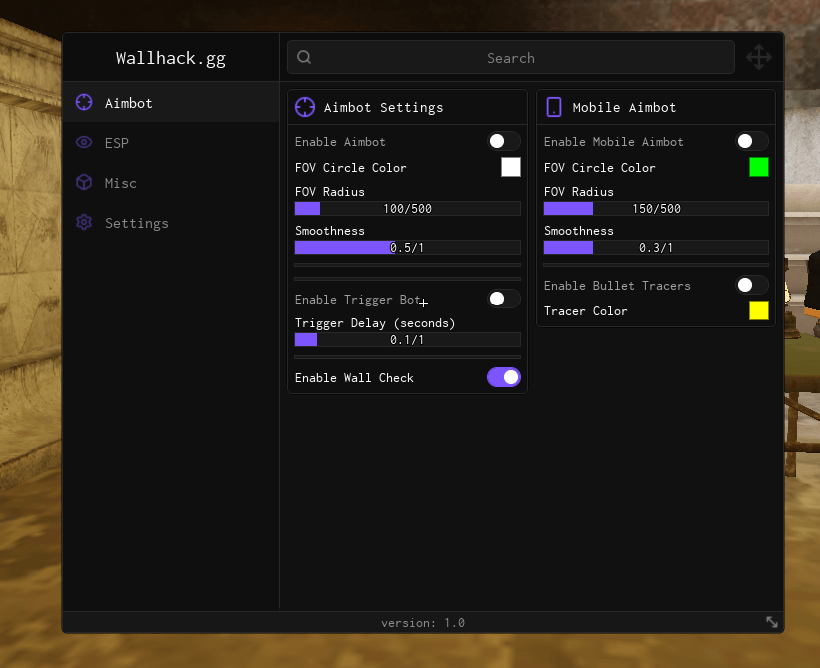Open yellow Tracer Color swatch
This screenshot has height=668, width=820.
click(x=759, y=311)
